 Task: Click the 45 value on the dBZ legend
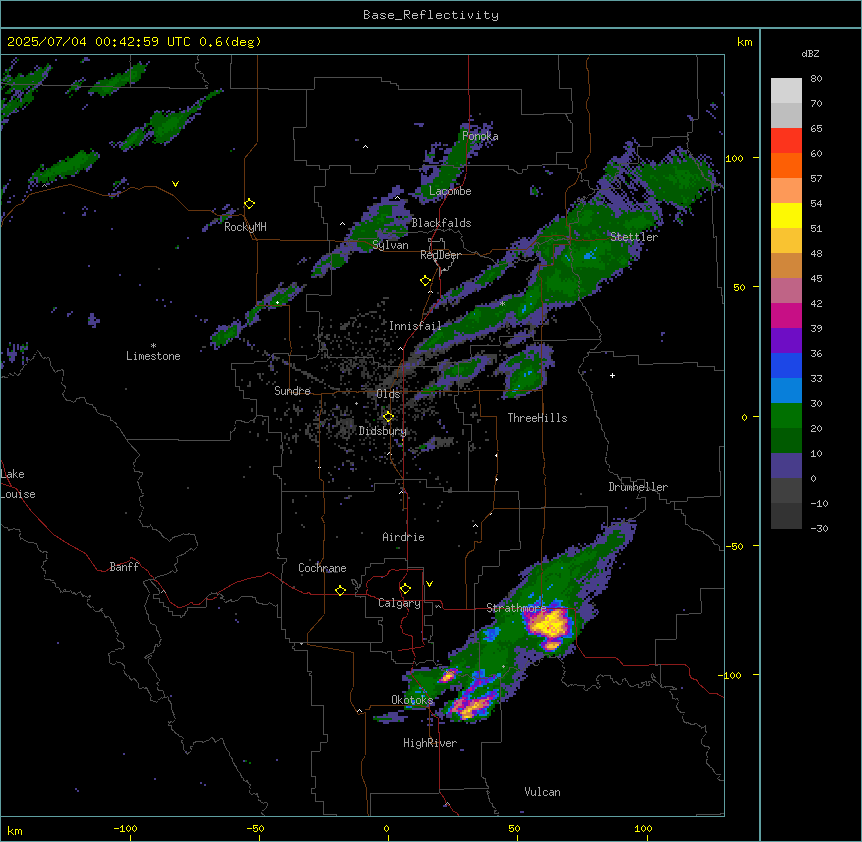pos(816,279)
